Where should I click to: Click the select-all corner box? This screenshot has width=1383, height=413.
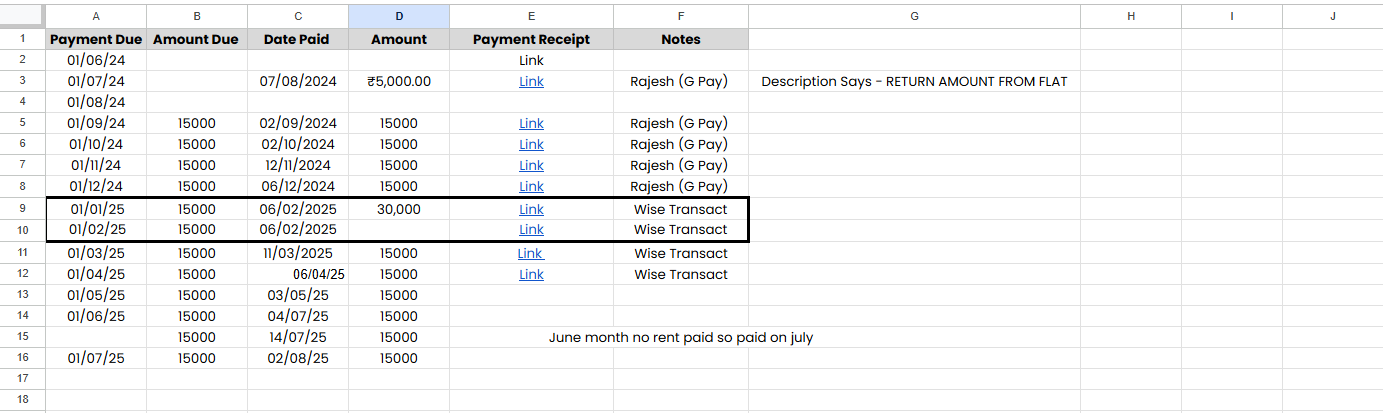(x=23, y=16)
